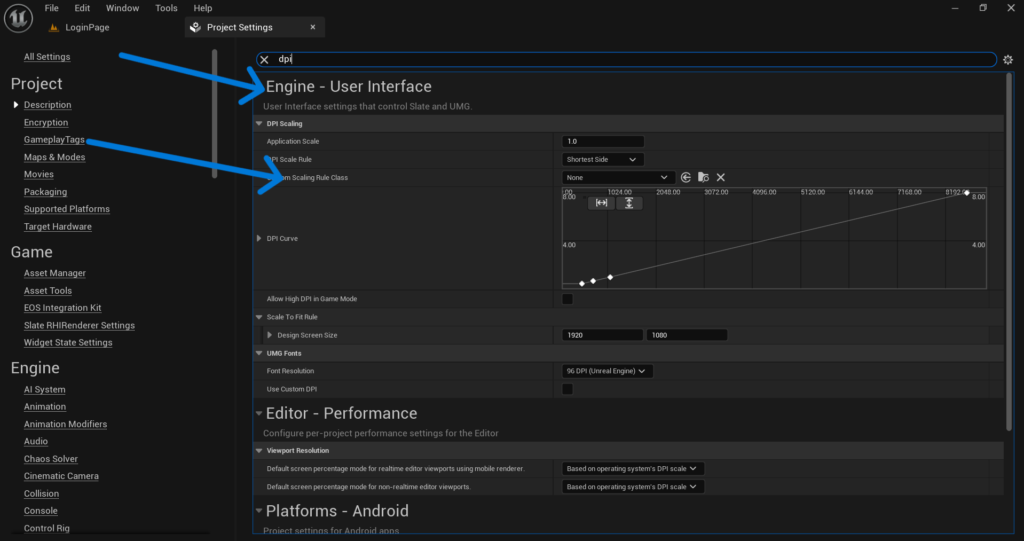The image size is (1024, 541).
Task: Open Supported Platforms settings
Action: 67,209
